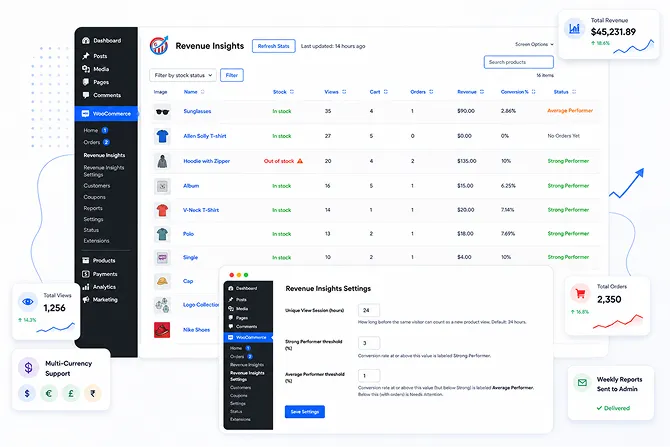The width and height of the screenshot is (670, 447).
Task: Open Extensions submenu in main sidebar
Action: coord(96,241)
